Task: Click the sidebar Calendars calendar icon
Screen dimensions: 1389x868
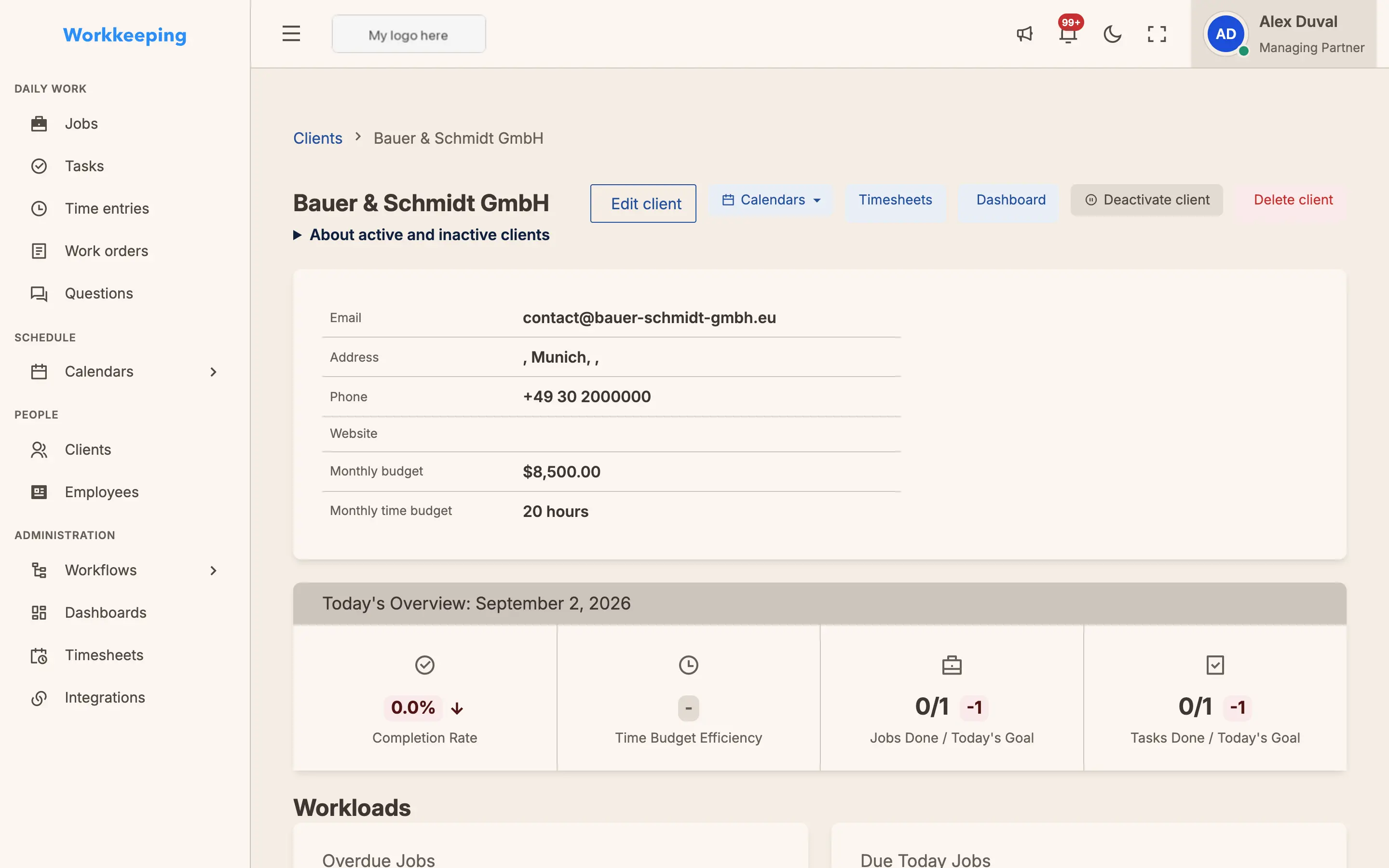Action: [x=39, y=371]
